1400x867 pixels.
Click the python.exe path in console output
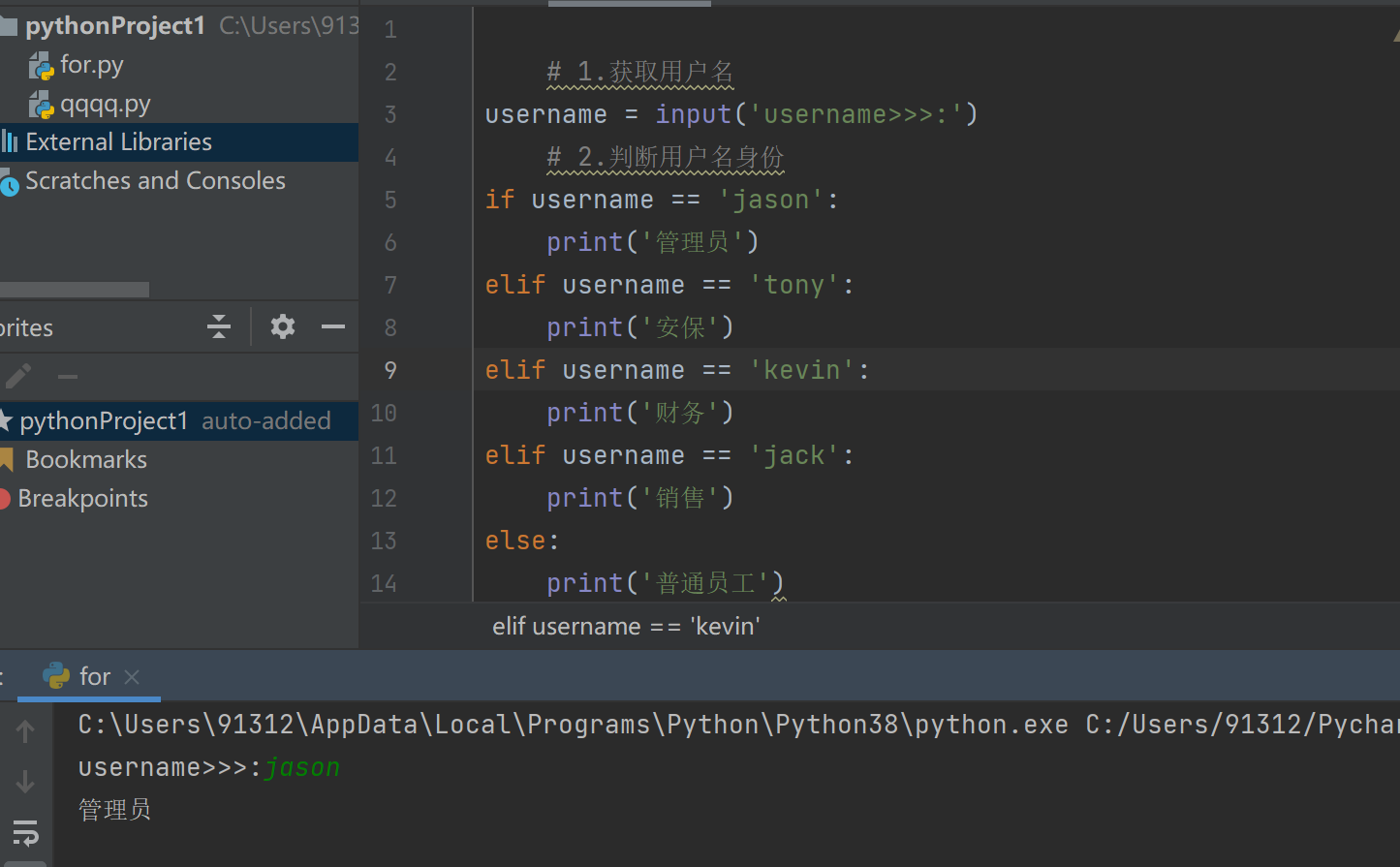tap(574, 725)
